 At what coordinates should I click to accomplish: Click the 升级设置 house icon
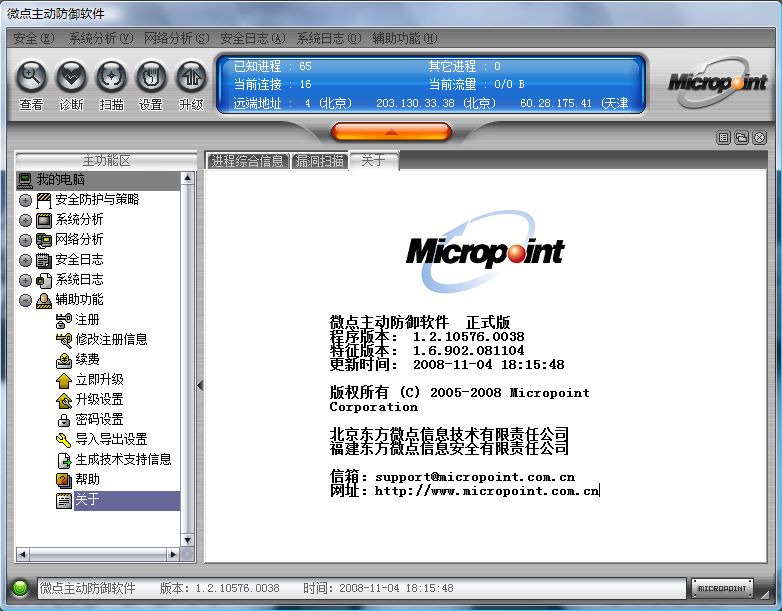coord(64,400)
